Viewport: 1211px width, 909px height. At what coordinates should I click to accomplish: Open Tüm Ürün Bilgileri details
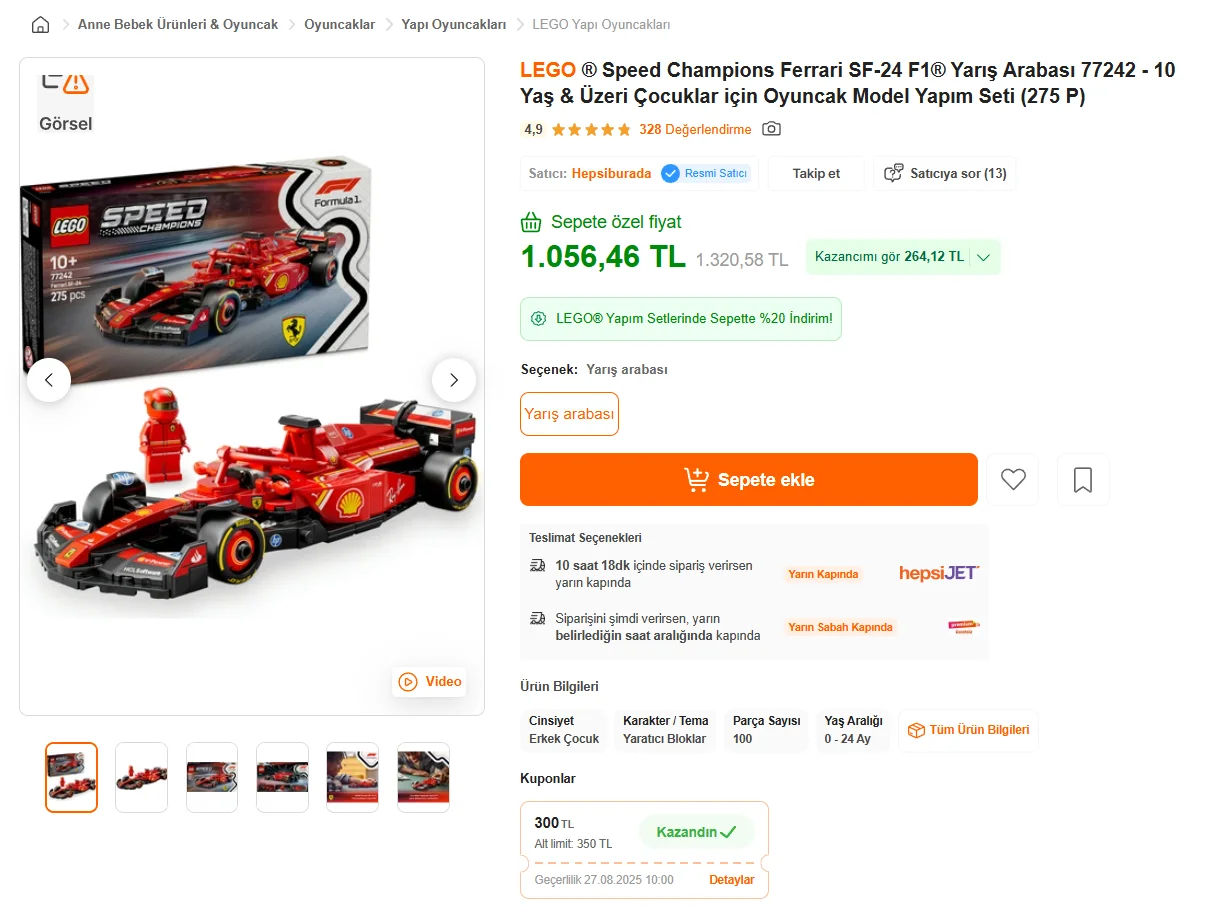coord(968,730)
